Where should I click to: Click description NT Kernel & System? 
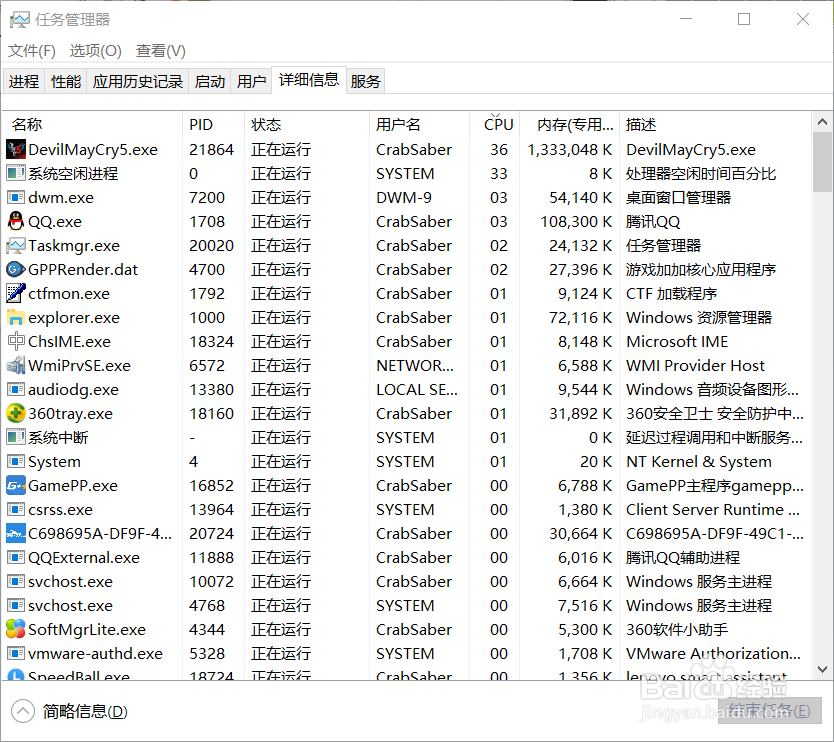point(698,461)
